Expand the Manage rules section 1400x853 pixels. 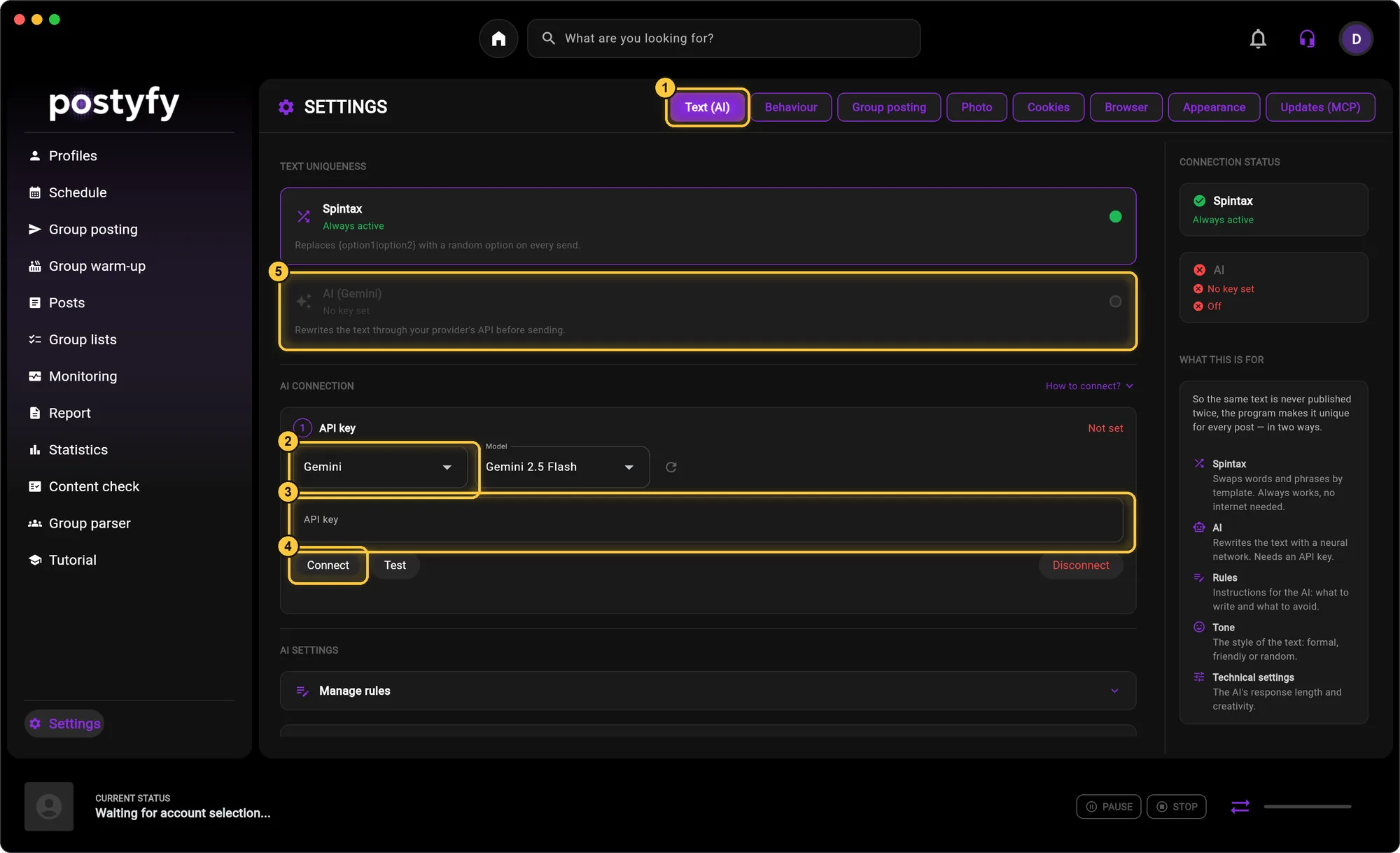(x=708, y=691)
